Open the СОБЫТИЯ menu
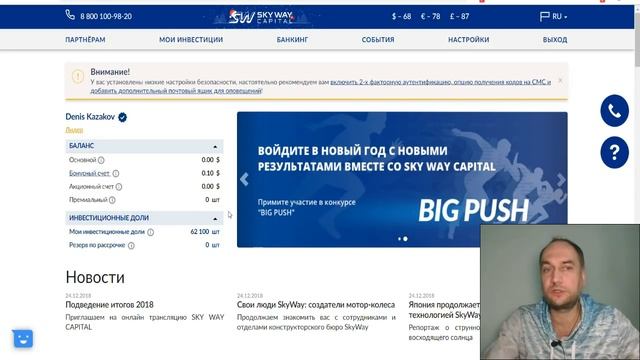This screenshot has height=360, width=640. (x=378, y=40)
